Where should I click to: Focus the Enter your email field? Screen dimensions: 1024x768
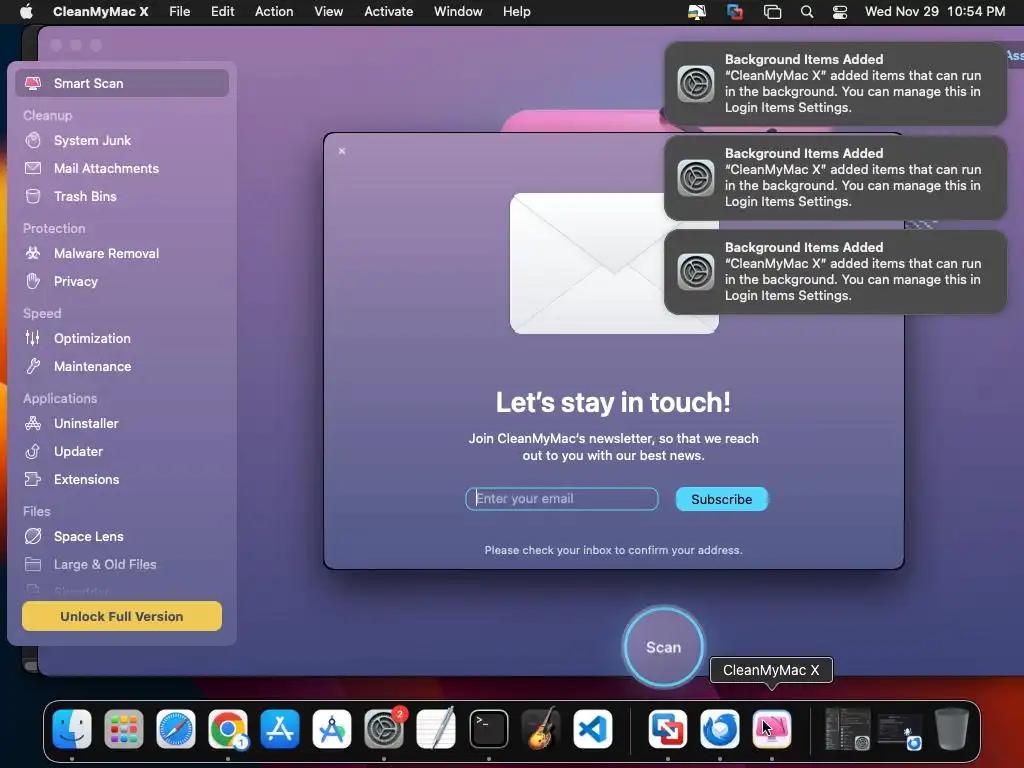[x=562, y=499]
